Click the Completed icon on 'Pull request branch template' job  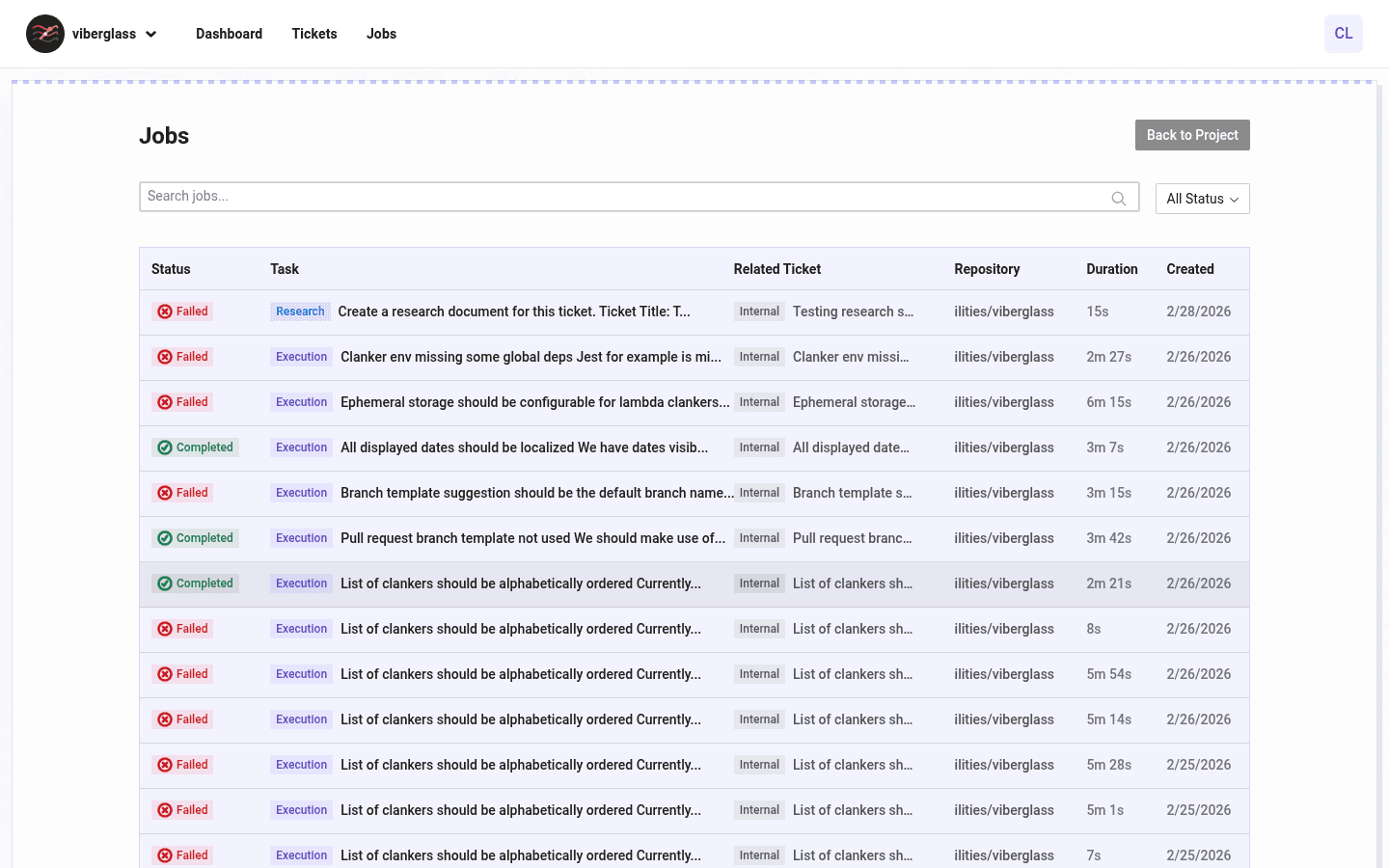[164, 538]
